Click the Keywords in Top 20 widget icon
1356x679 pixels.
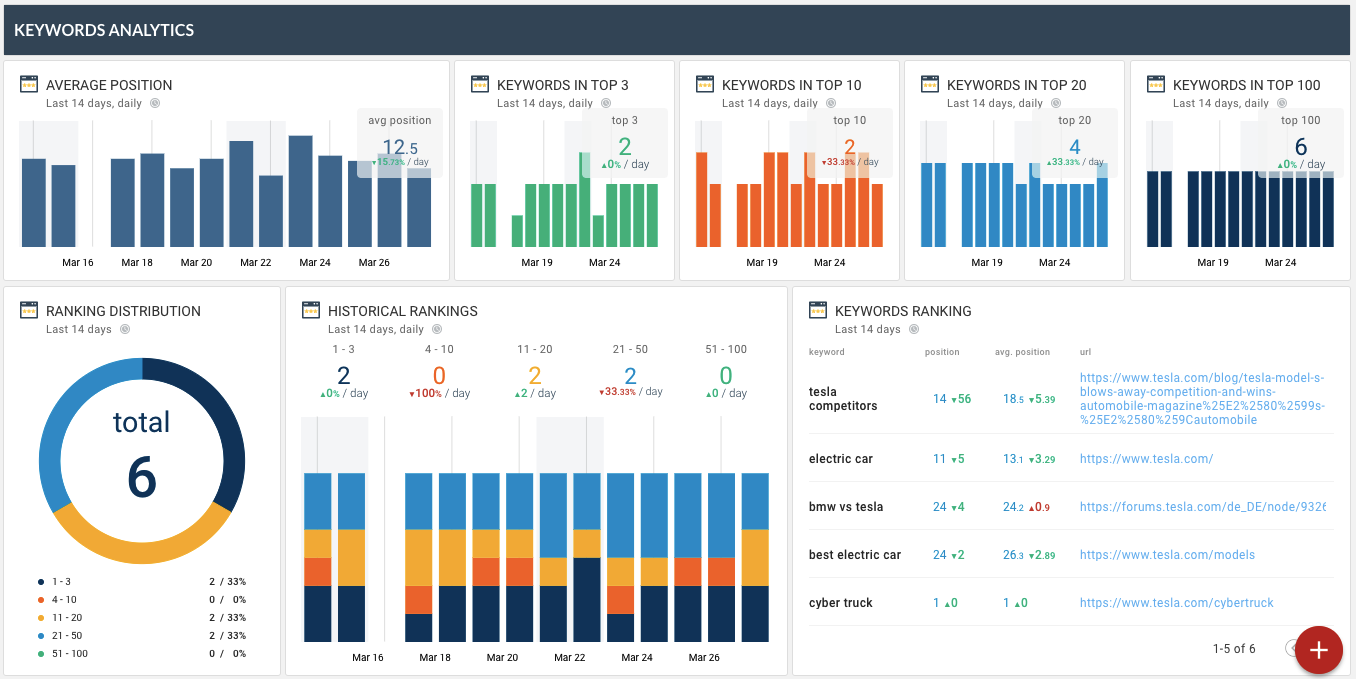point(930,84)
